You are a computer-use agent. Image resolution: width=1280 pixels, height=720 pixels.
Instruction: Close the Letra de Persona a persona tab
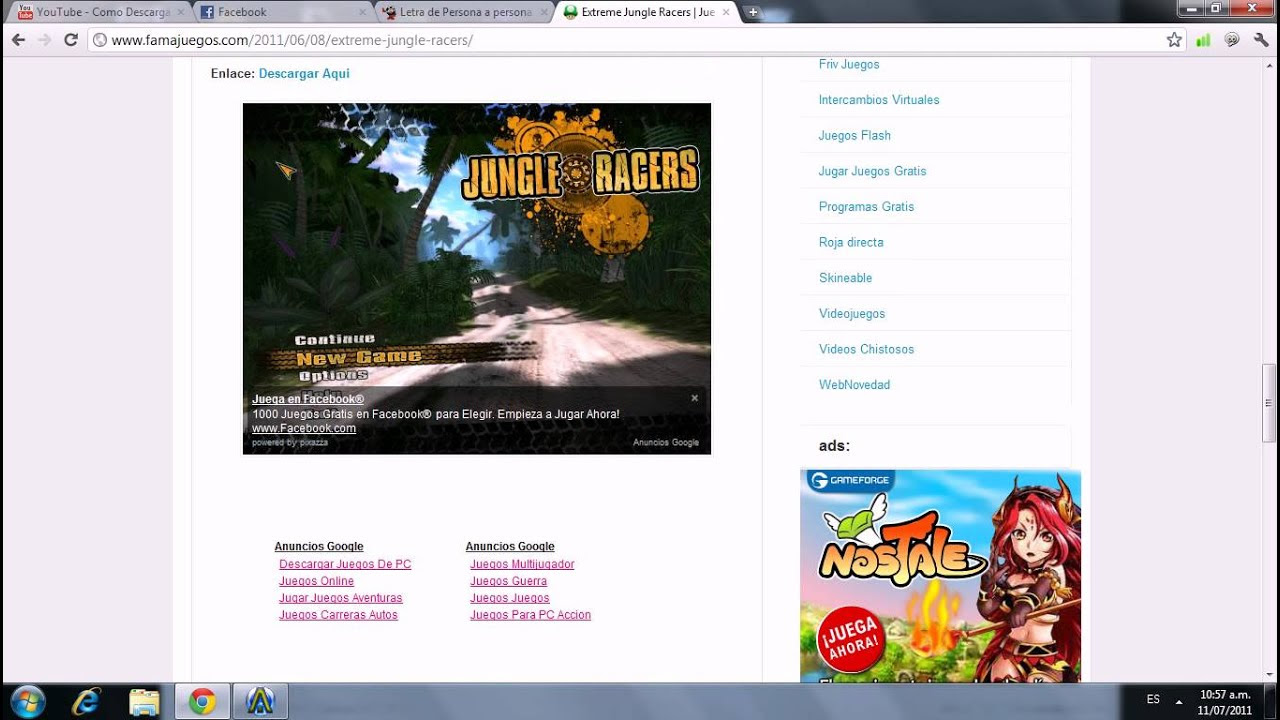[544, 12]
